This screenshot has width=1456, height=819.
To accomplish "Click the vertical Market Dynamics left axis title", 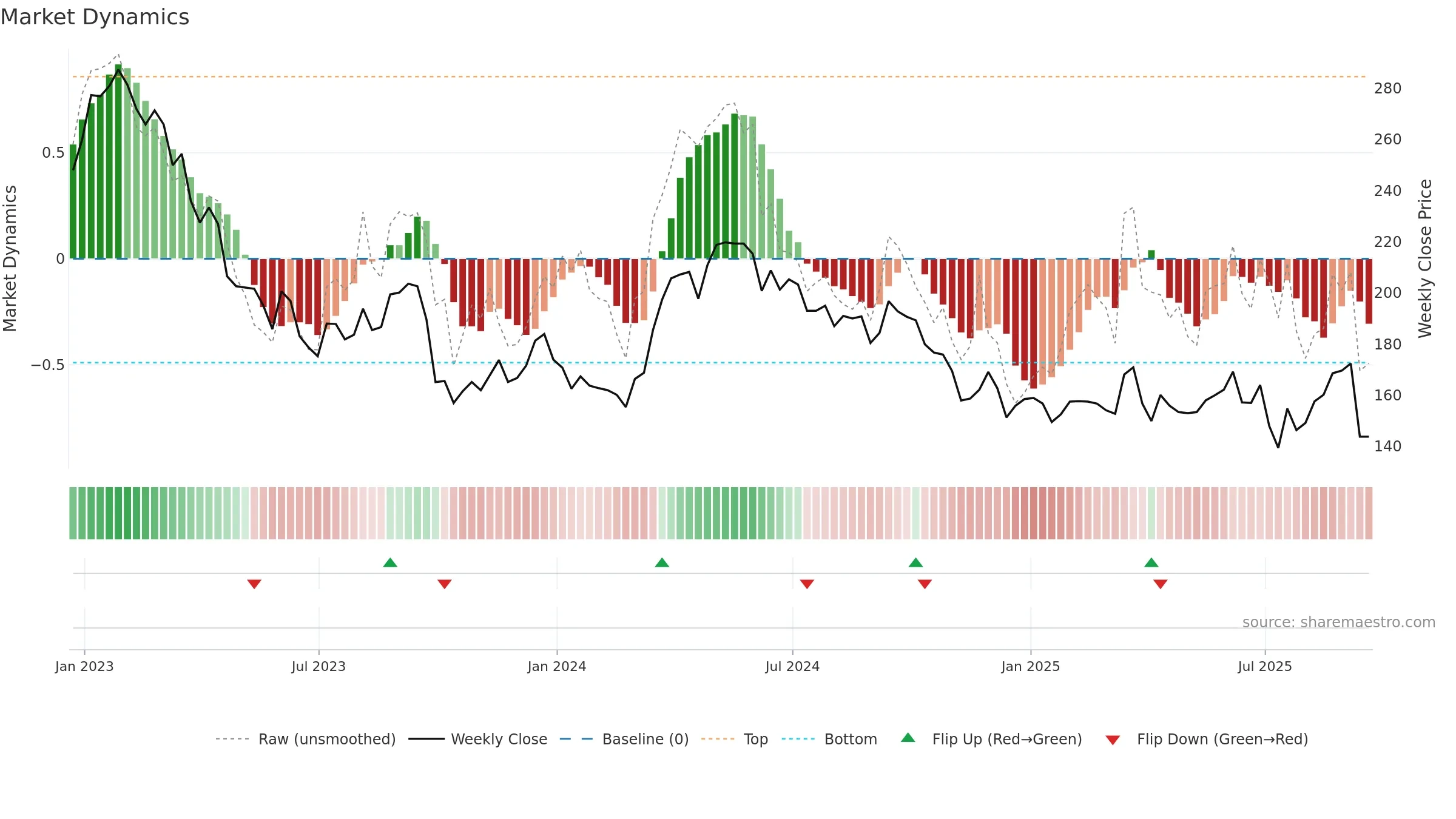I will 10,258.
